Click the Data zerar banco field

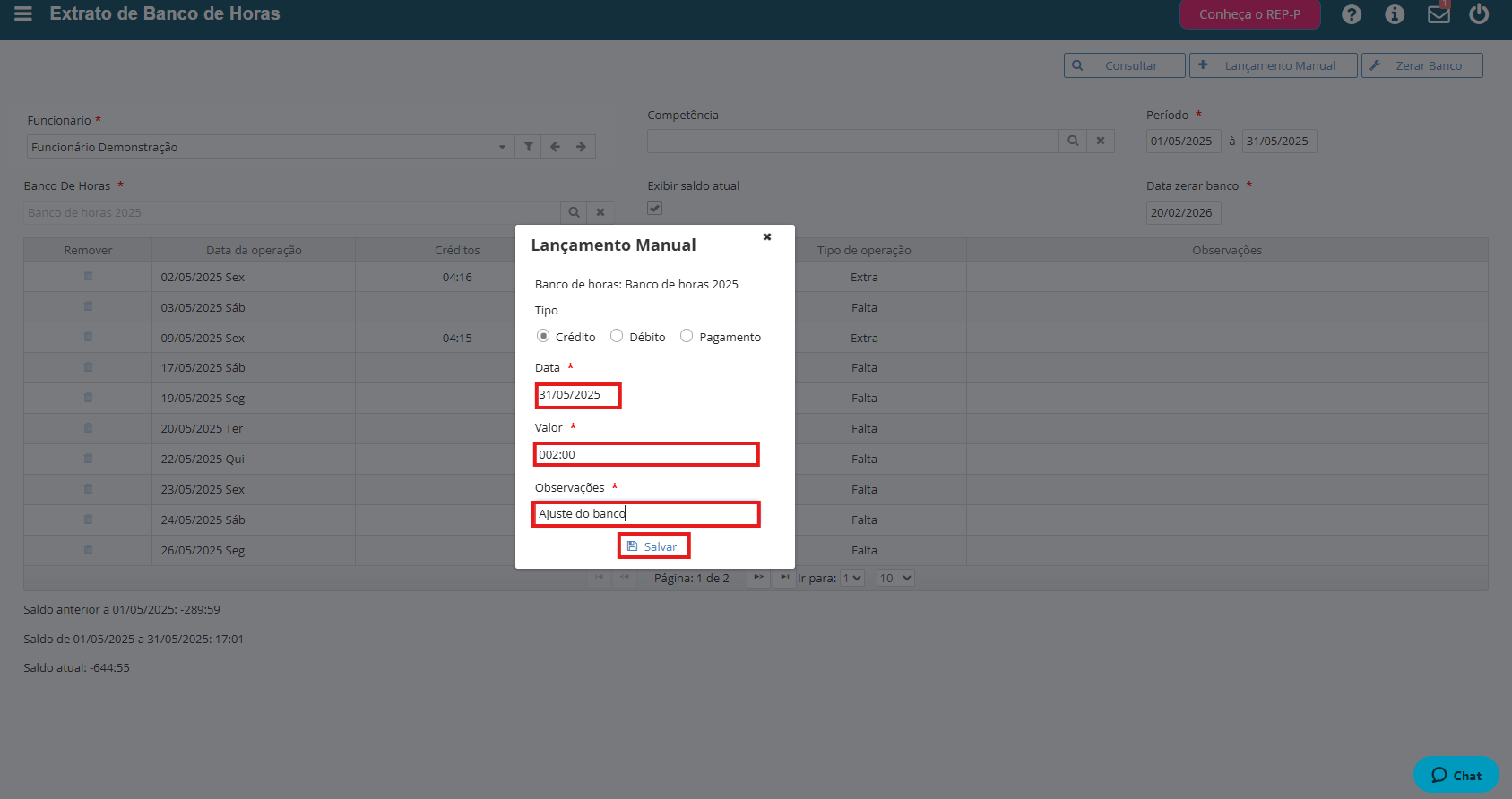tap(1183, 212)
